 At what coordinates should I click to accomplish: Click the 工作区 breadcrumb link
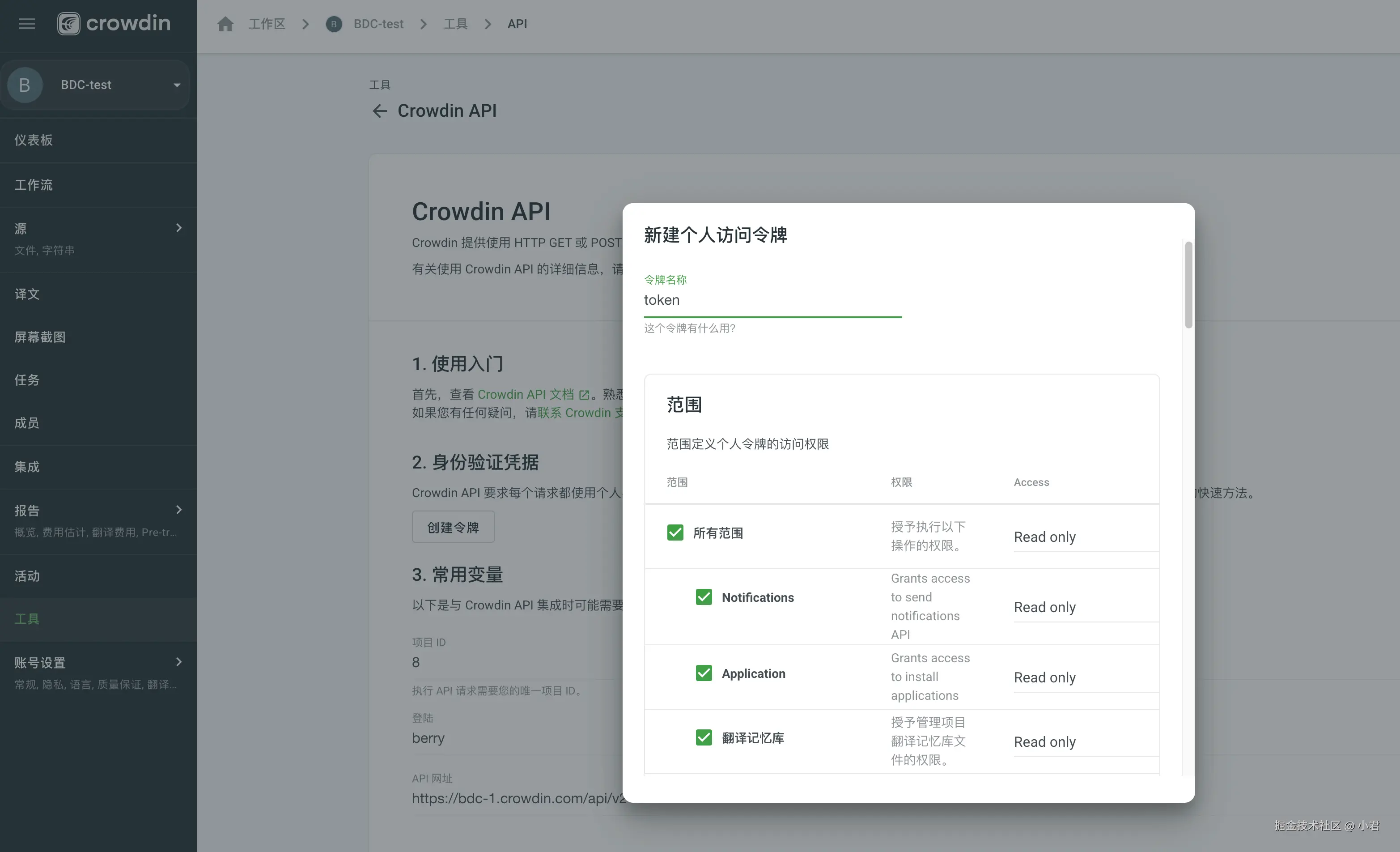point(267,24)
